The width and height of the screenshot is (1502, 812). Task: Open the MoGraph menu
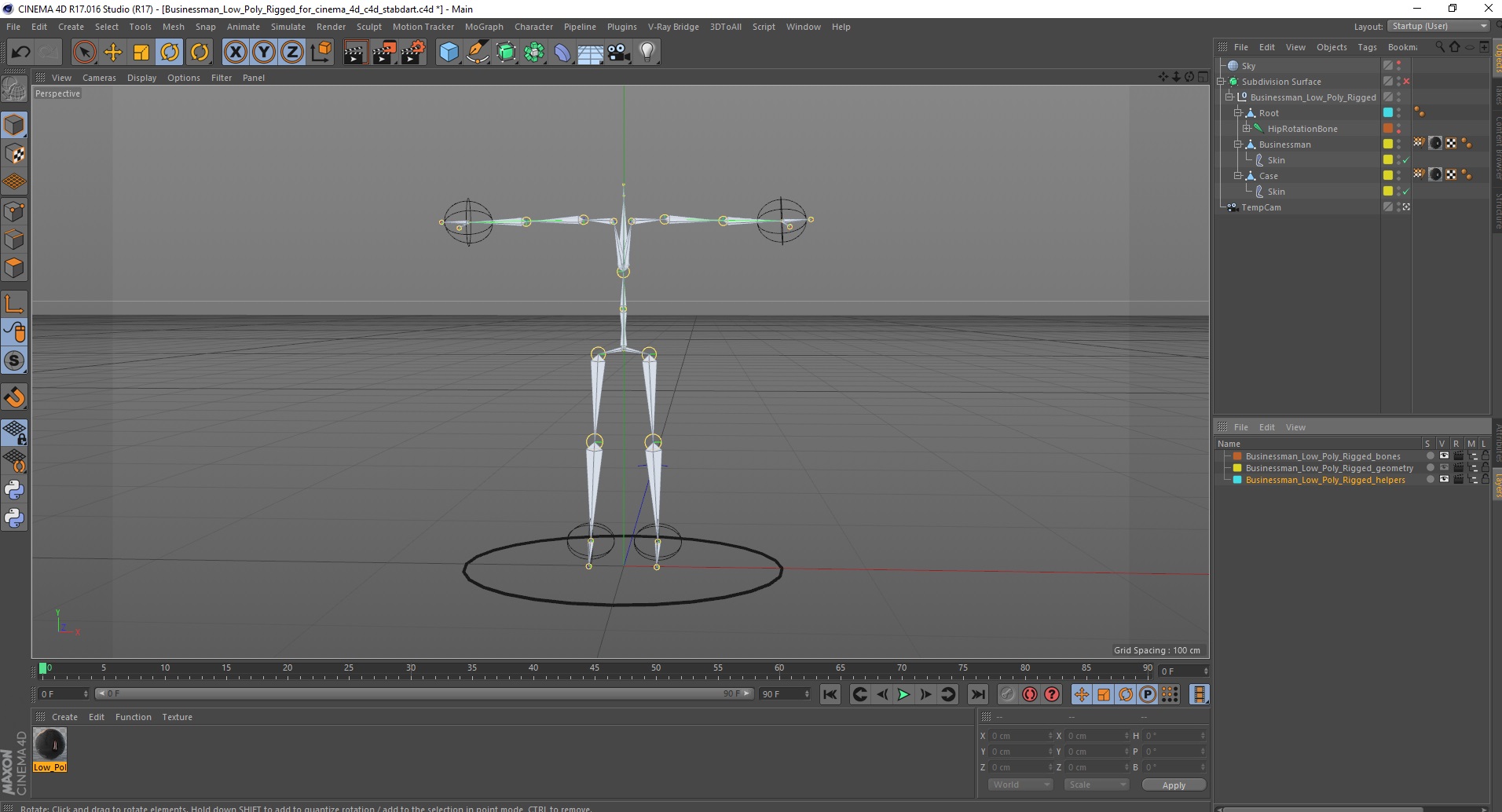pos(484,27)
